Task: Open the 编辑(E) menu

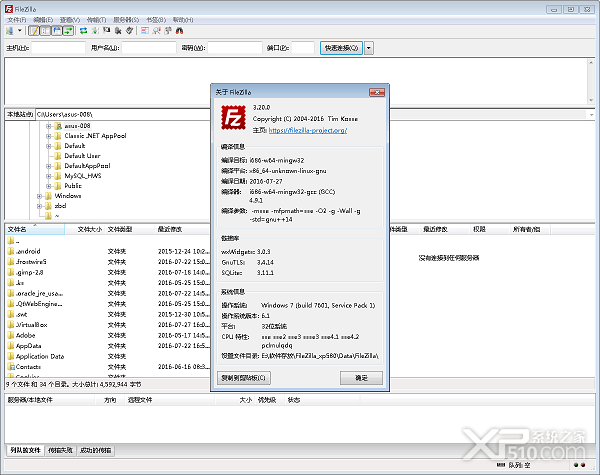Action: tap(43, 20)
